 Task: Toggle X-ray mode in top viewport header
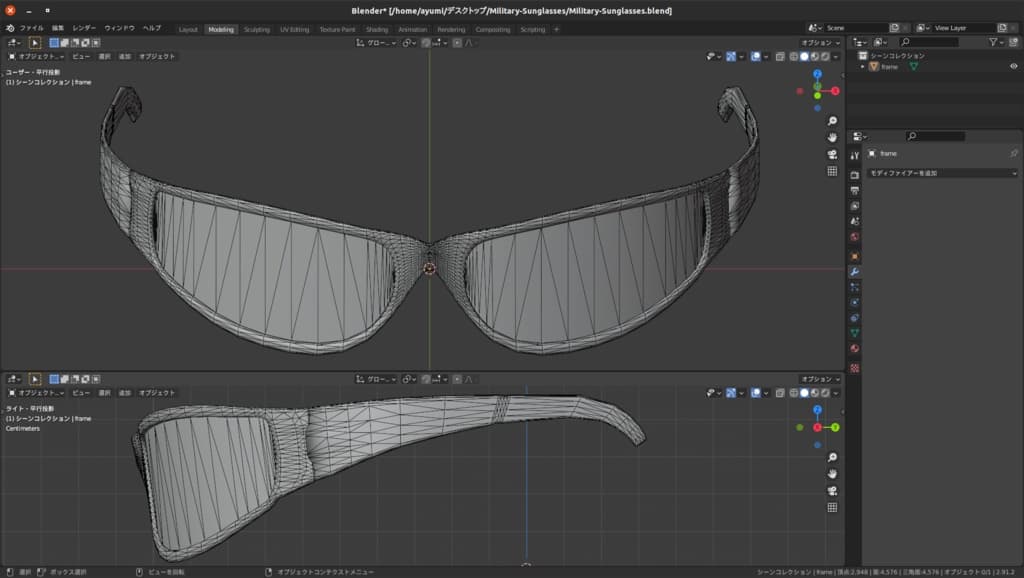(x=779, y=57)
